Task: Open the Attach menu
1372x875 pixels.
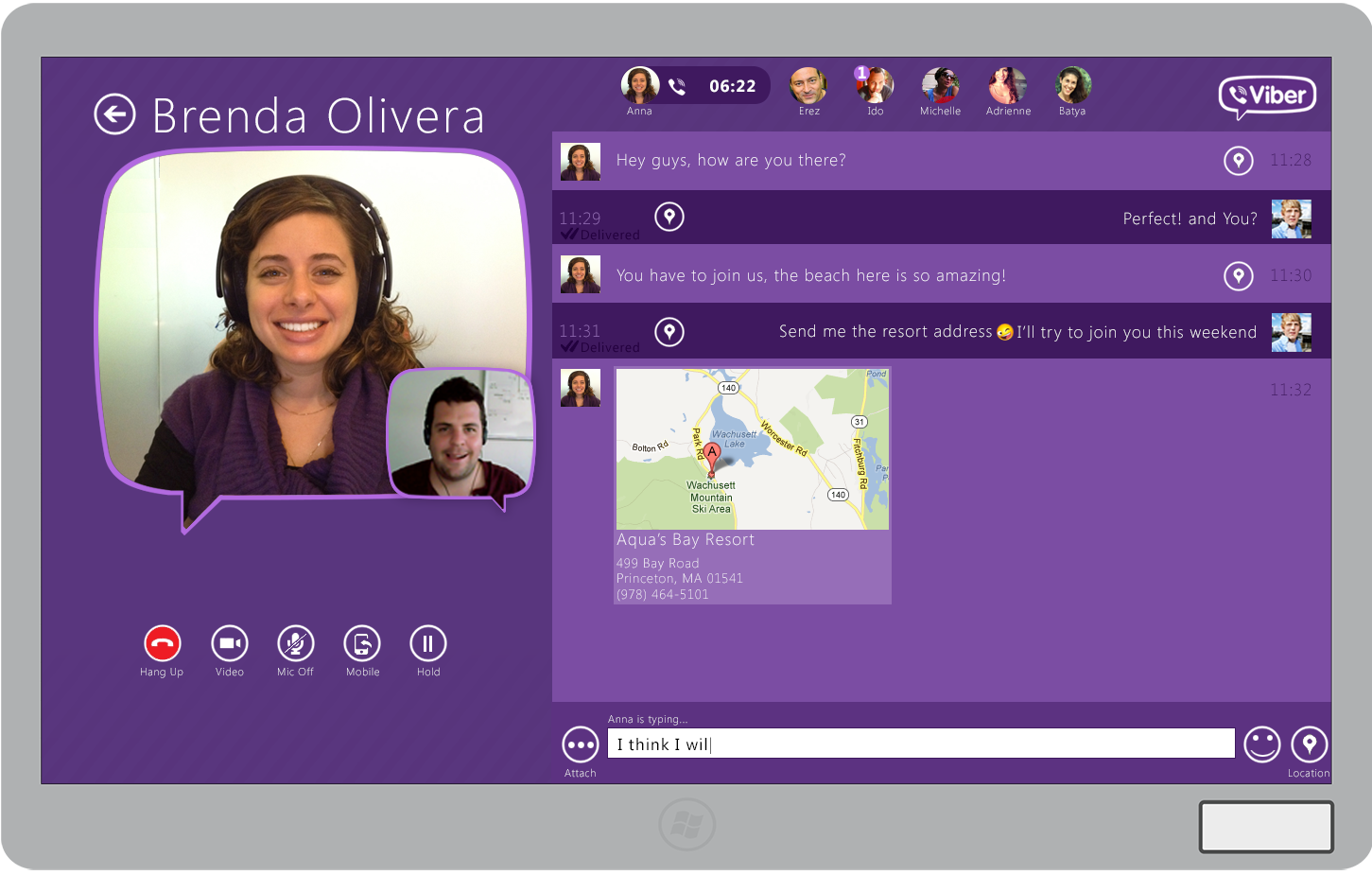Action: (x=580, y=745)
